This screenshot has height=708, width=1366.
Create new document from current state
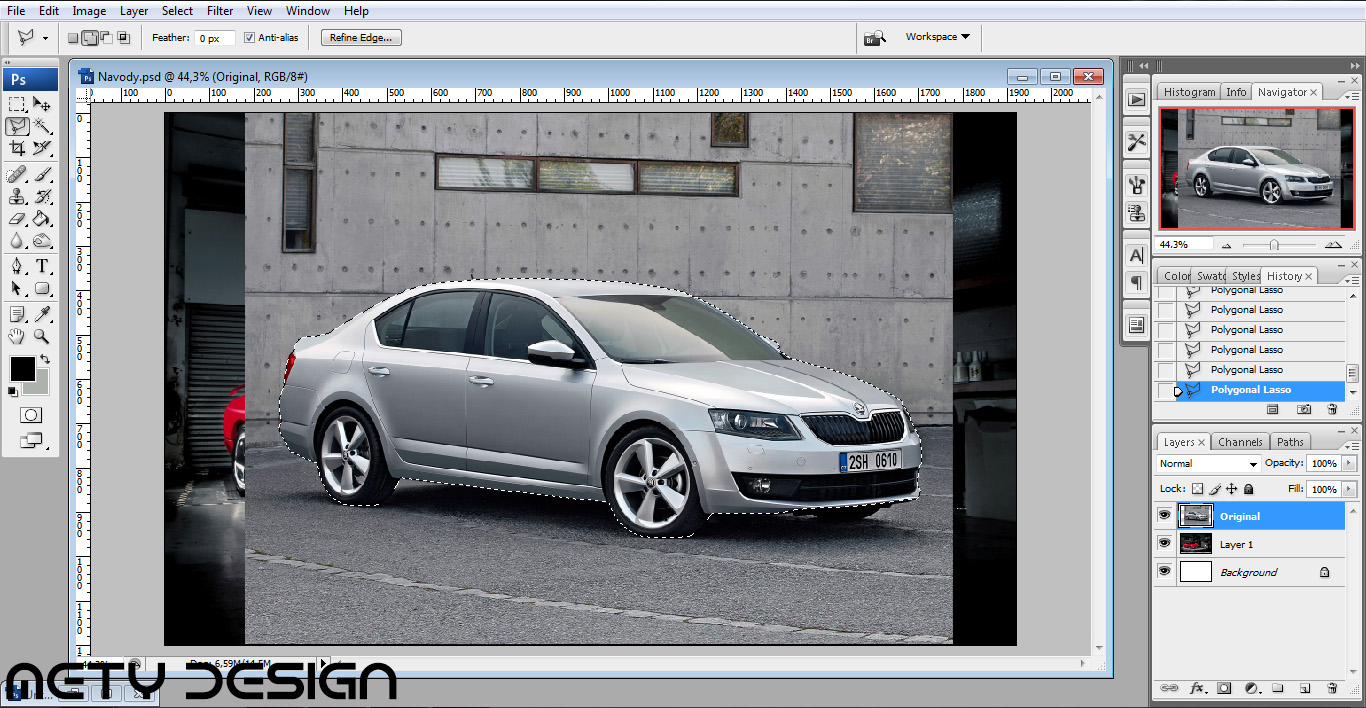coord(1272,409)
